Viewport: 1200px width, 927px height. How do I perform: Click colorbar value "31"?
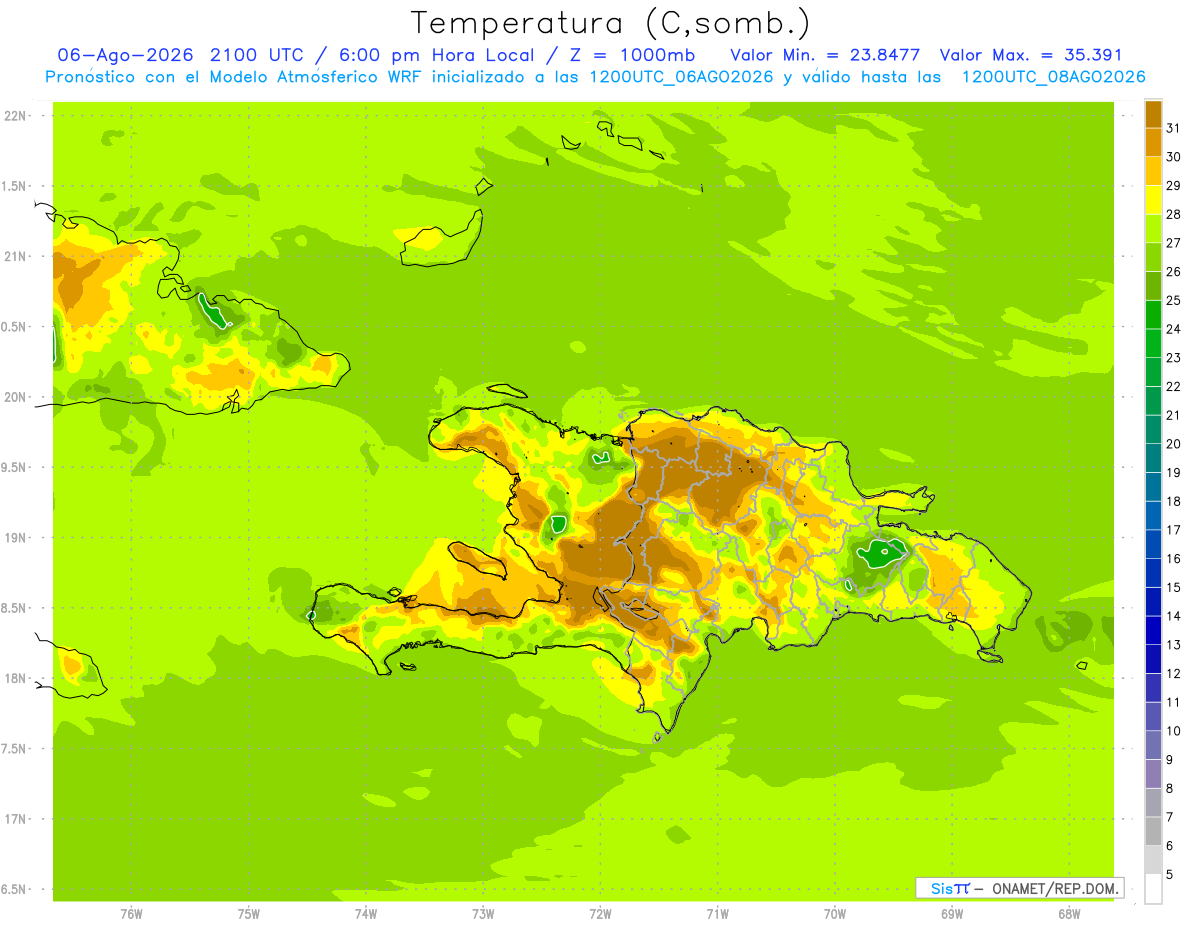[1173, 128]
